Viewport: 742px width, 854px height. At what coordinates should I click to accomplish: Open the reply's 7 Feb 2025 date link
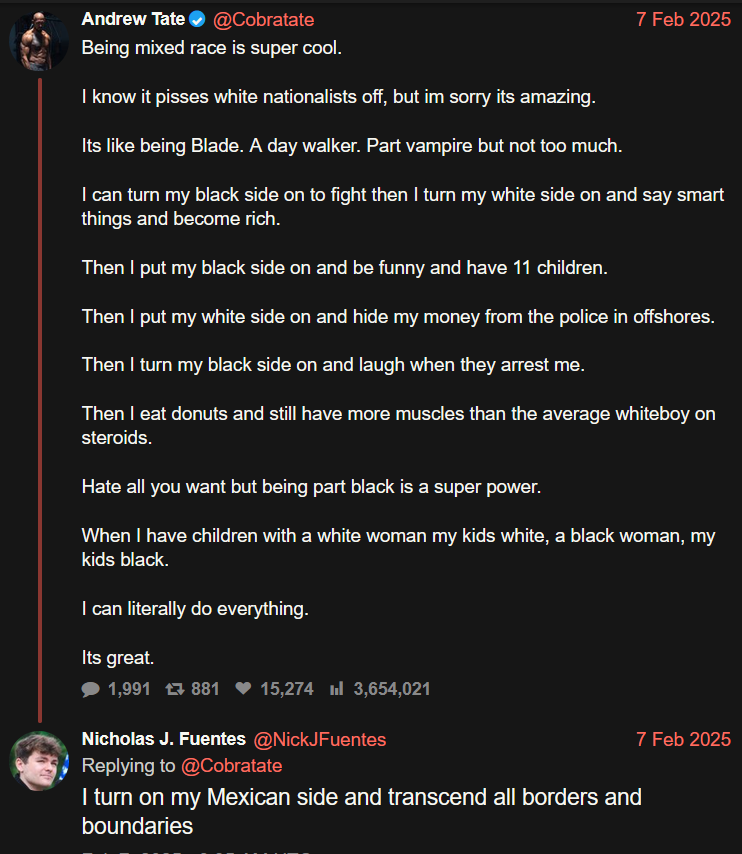(x=683, y=740)
